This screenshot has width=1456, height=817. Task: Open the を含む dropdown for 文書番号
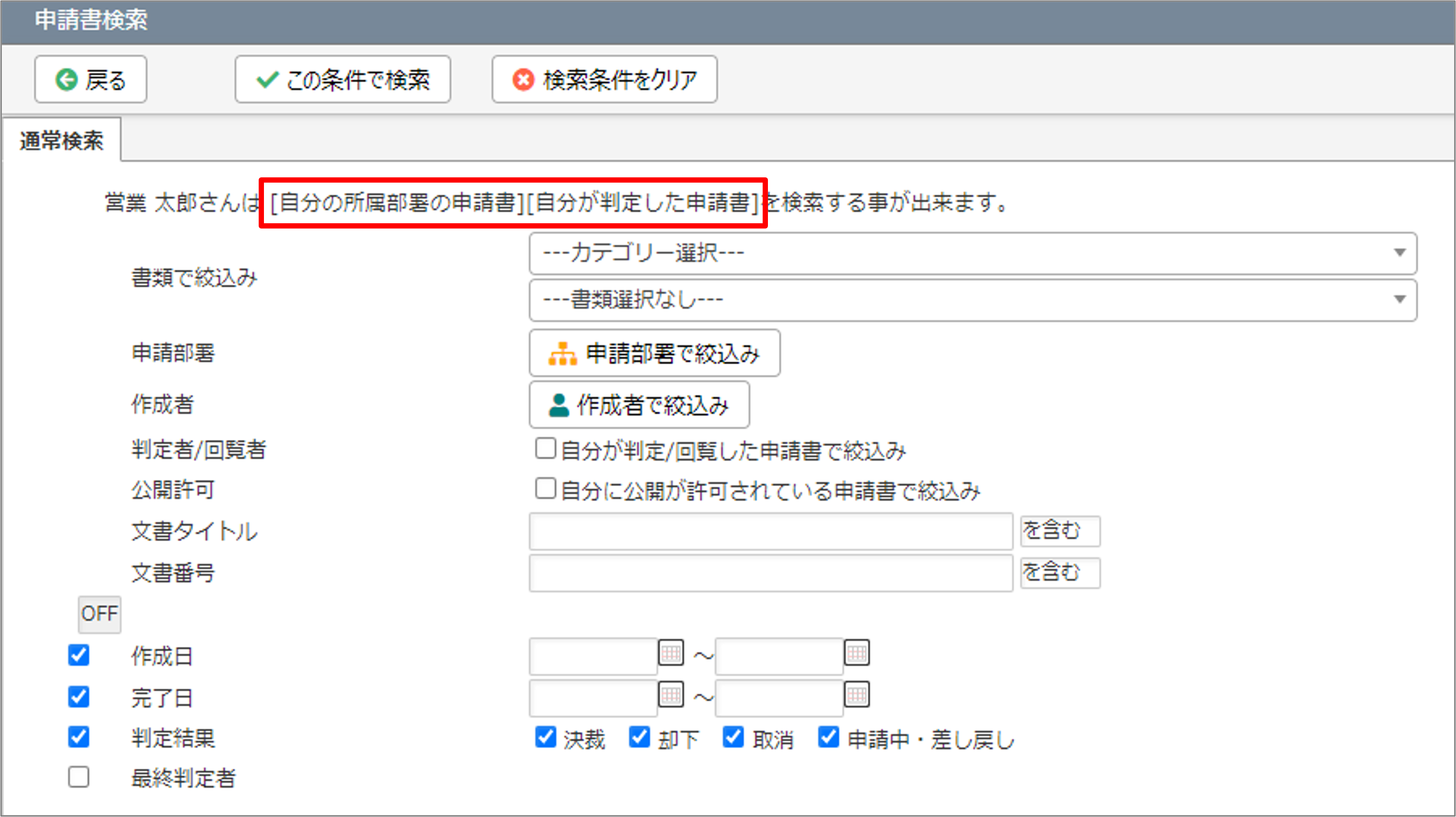(x=1060, y=573)
